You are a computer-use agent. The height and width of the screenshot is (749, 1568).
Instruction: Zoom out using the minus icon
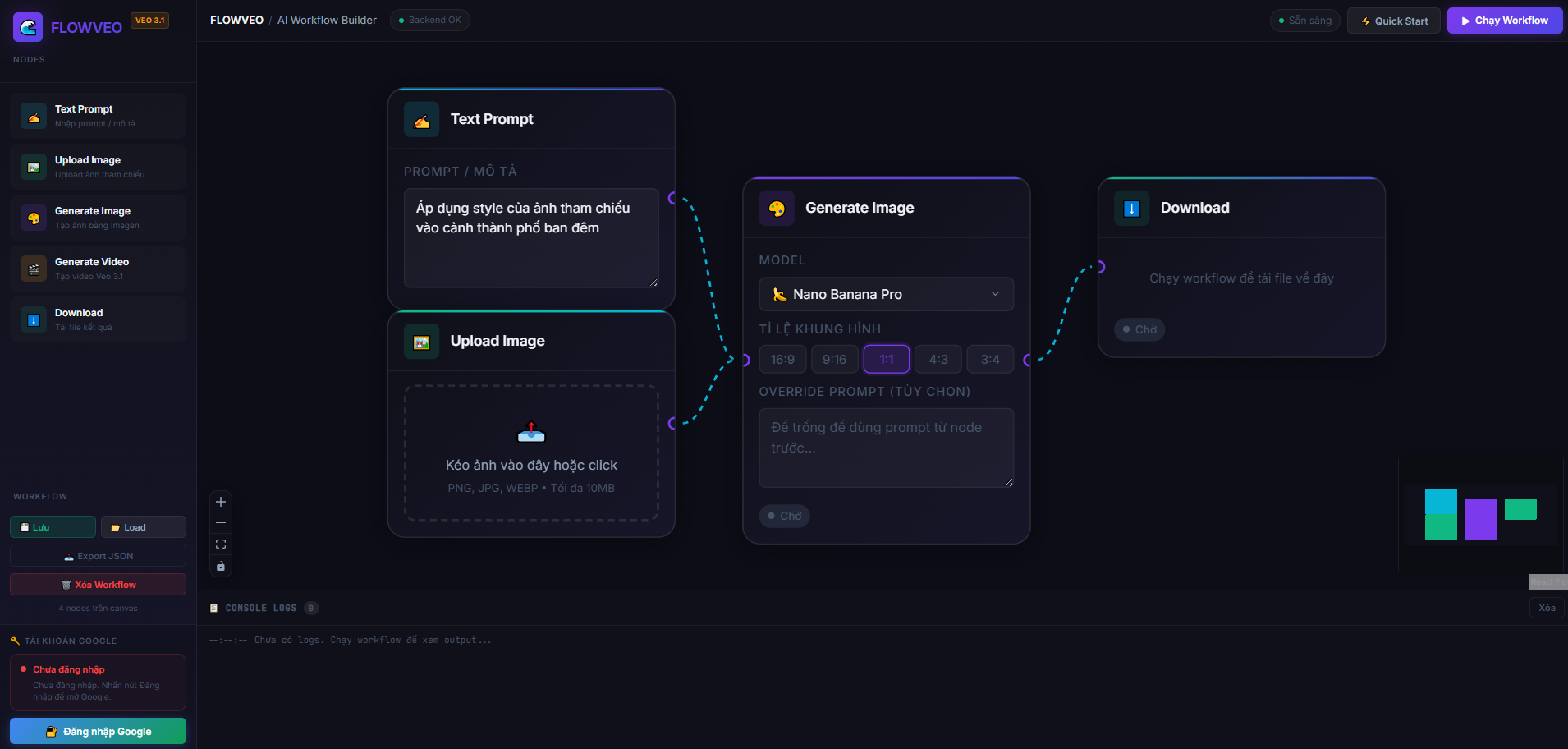(x=220, y=522)
